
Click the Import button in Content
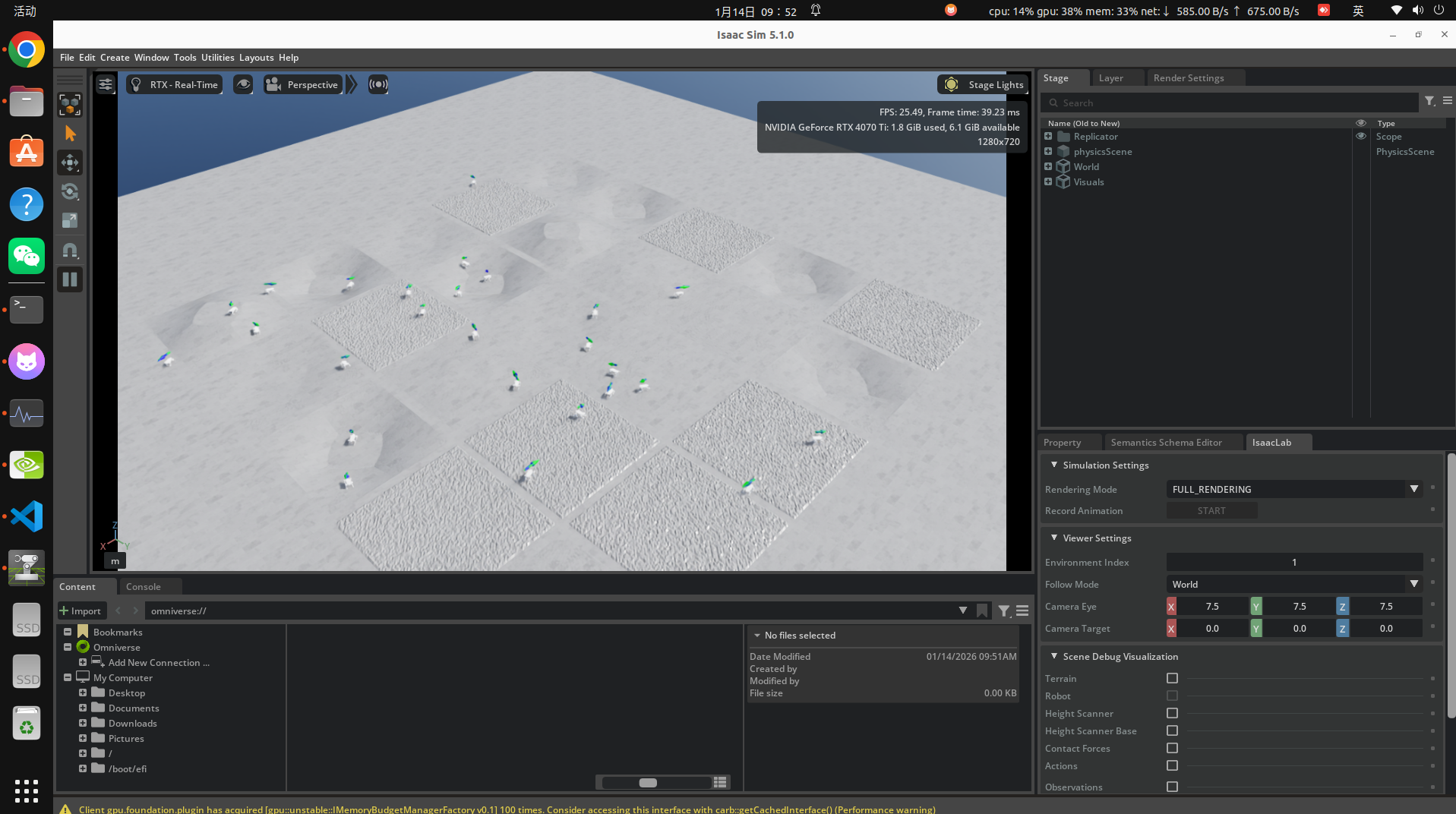coord(81,610)
